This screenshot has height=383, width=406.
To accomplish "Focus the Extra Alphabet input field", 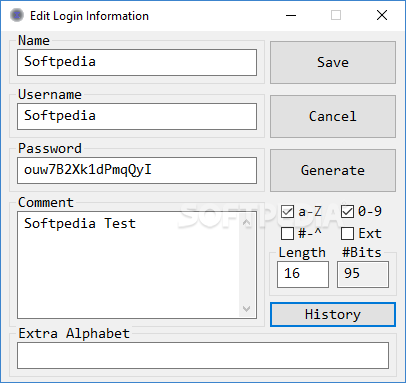I will click(x=203, y=355).
